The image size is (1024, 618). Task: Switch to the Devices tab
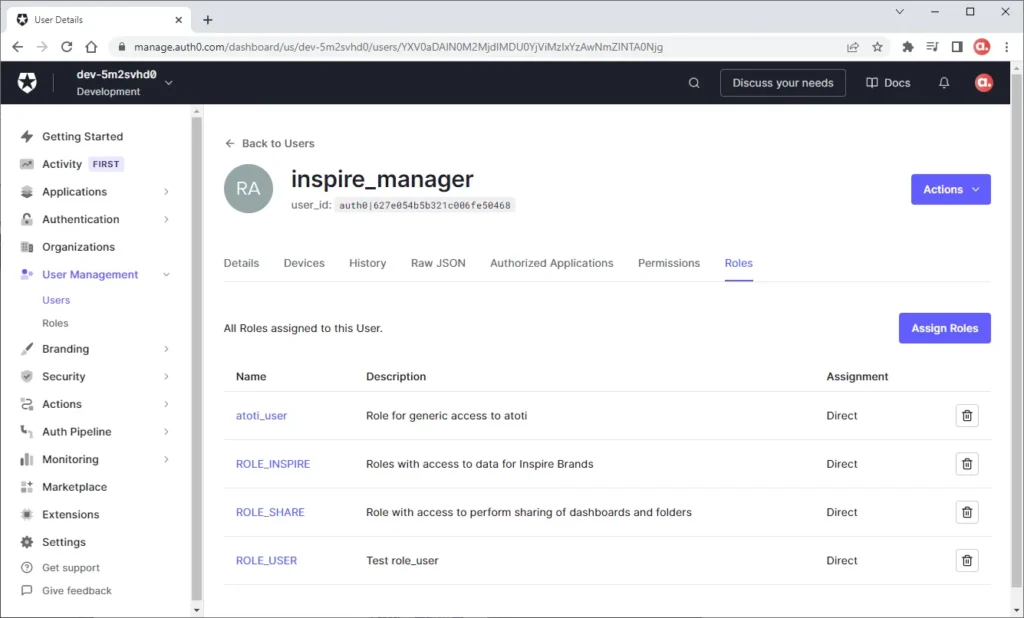[304, 263]
